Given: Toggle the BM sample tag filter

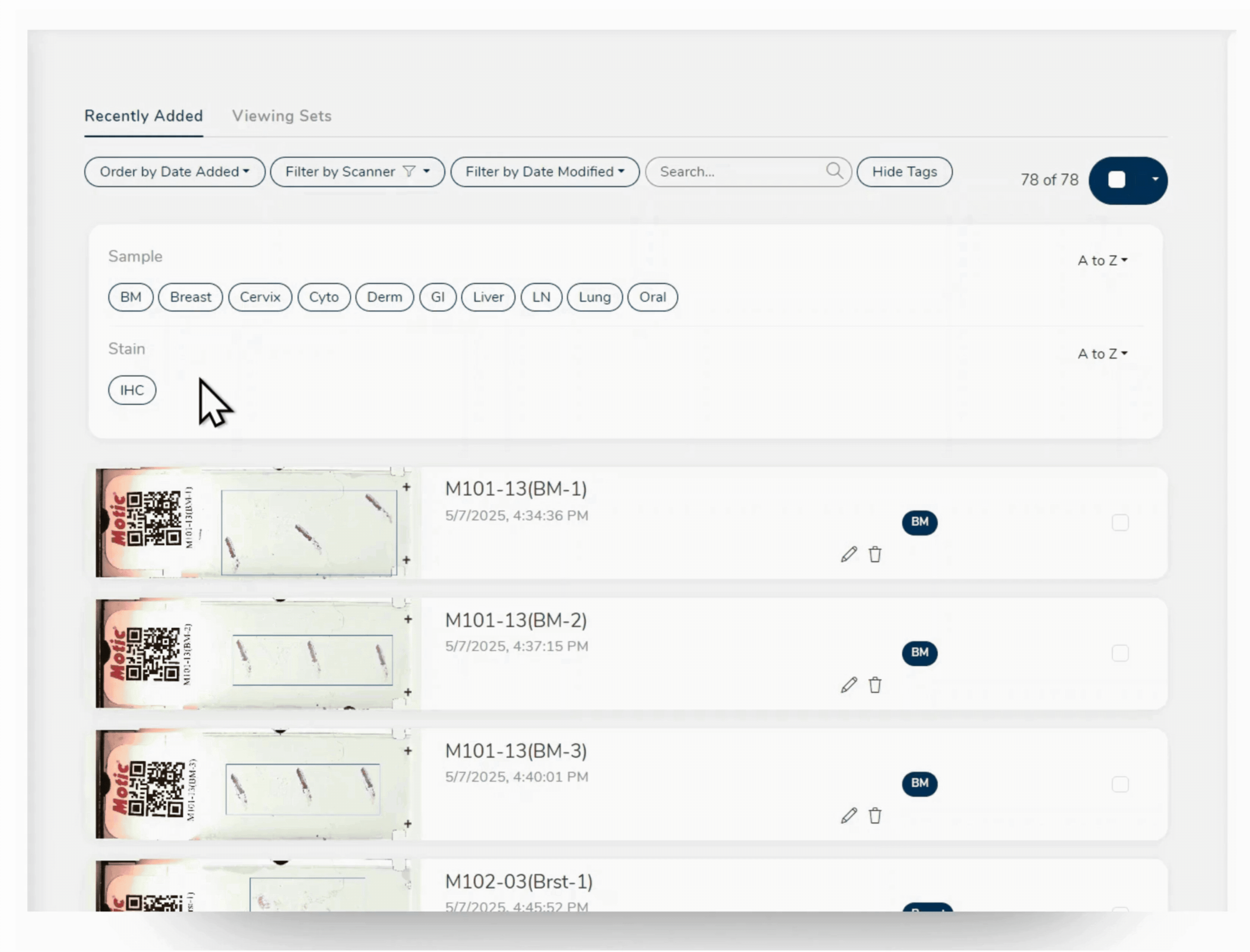Looking at the screenshot, I should coord(130,297).
